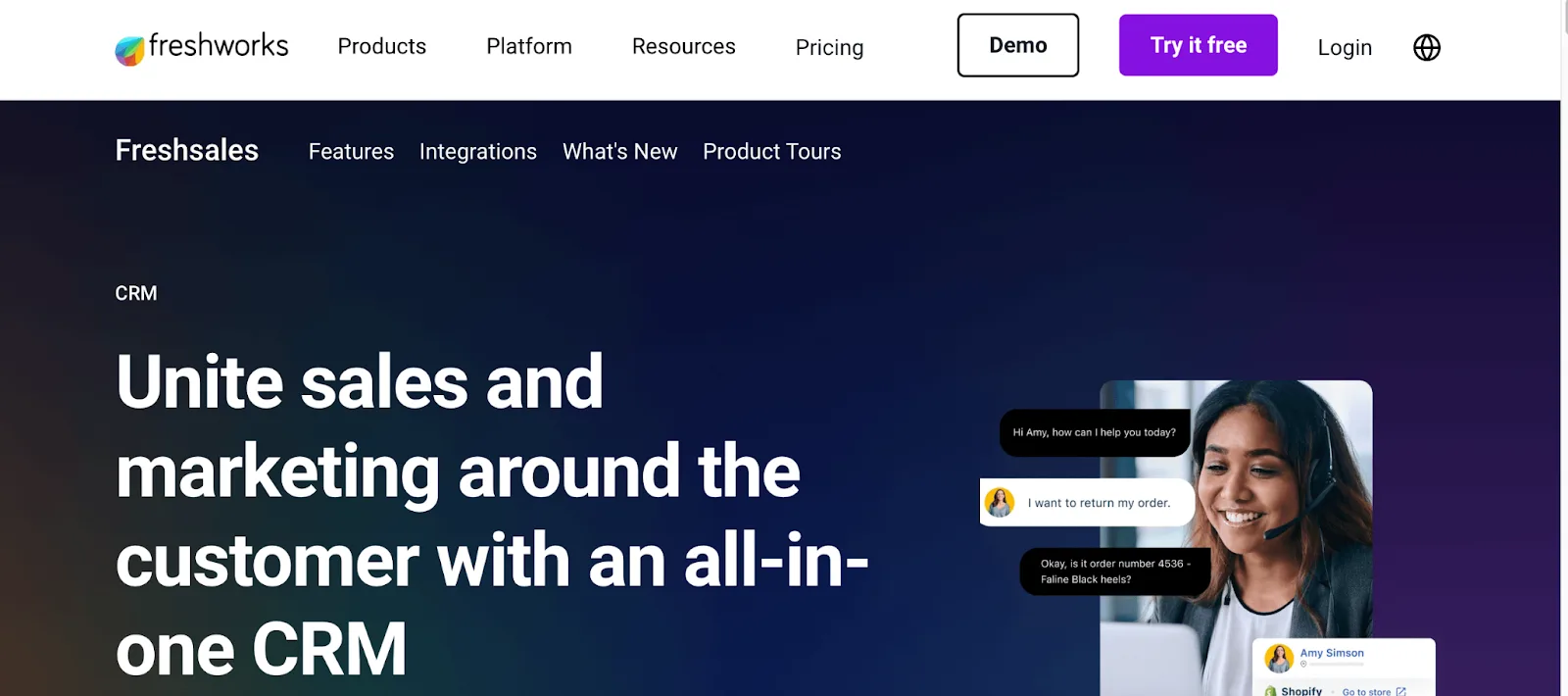Open the Features tab
The image size is (1568, 696).
351,151
